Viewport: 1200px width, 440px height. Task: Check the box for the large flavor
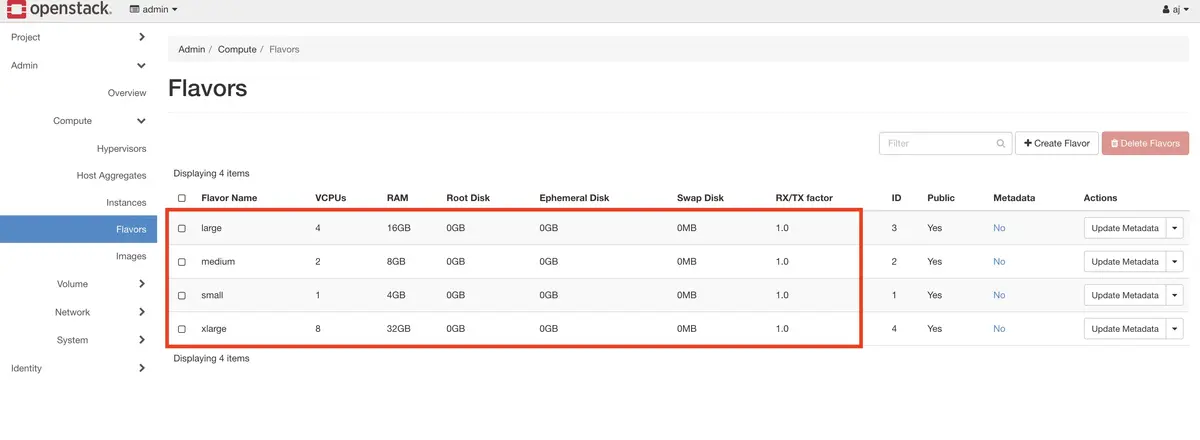pyautogui.click(x=181, y=229)
